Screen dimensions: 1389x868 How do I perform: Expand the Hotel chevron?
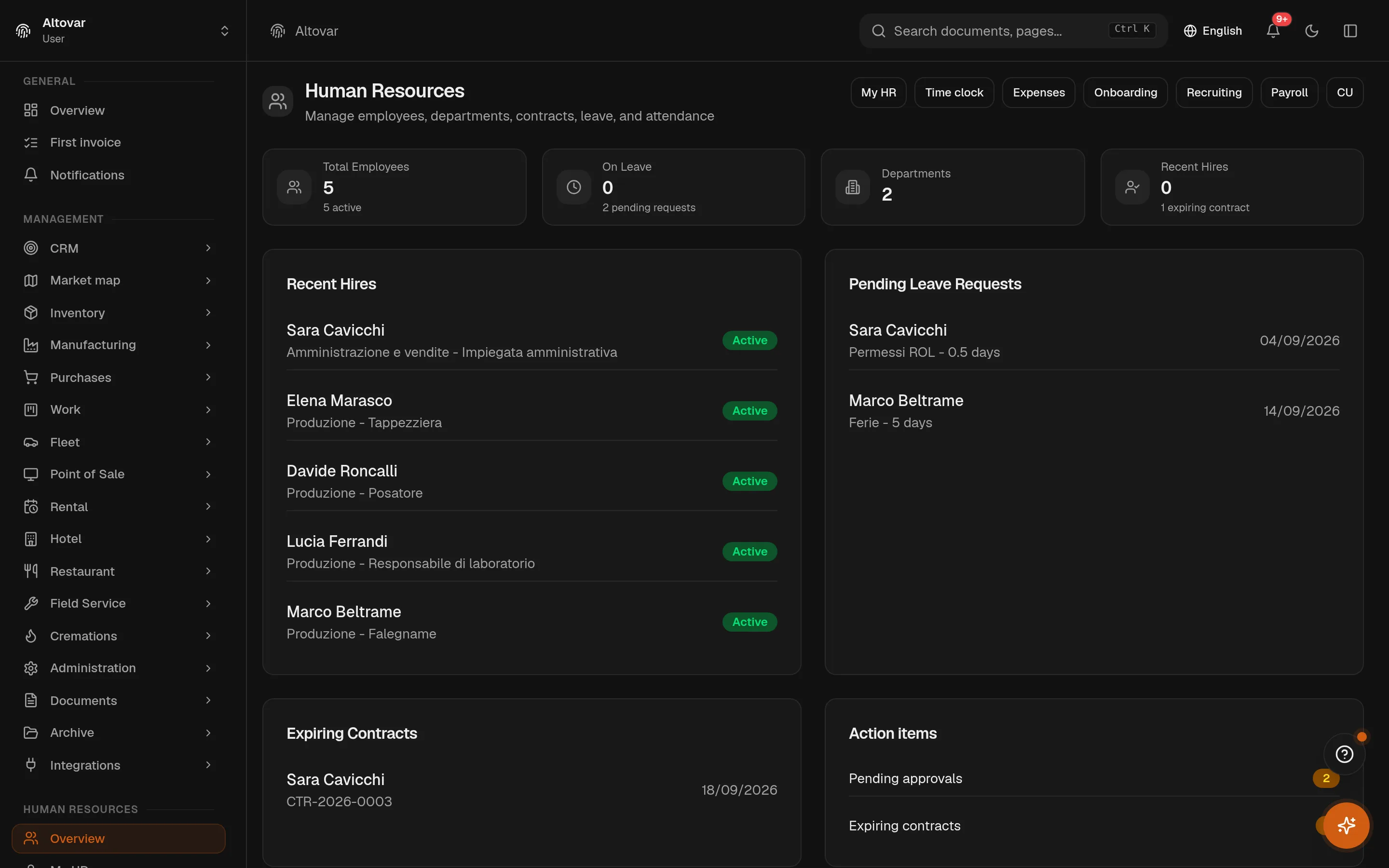coord(208,539)
